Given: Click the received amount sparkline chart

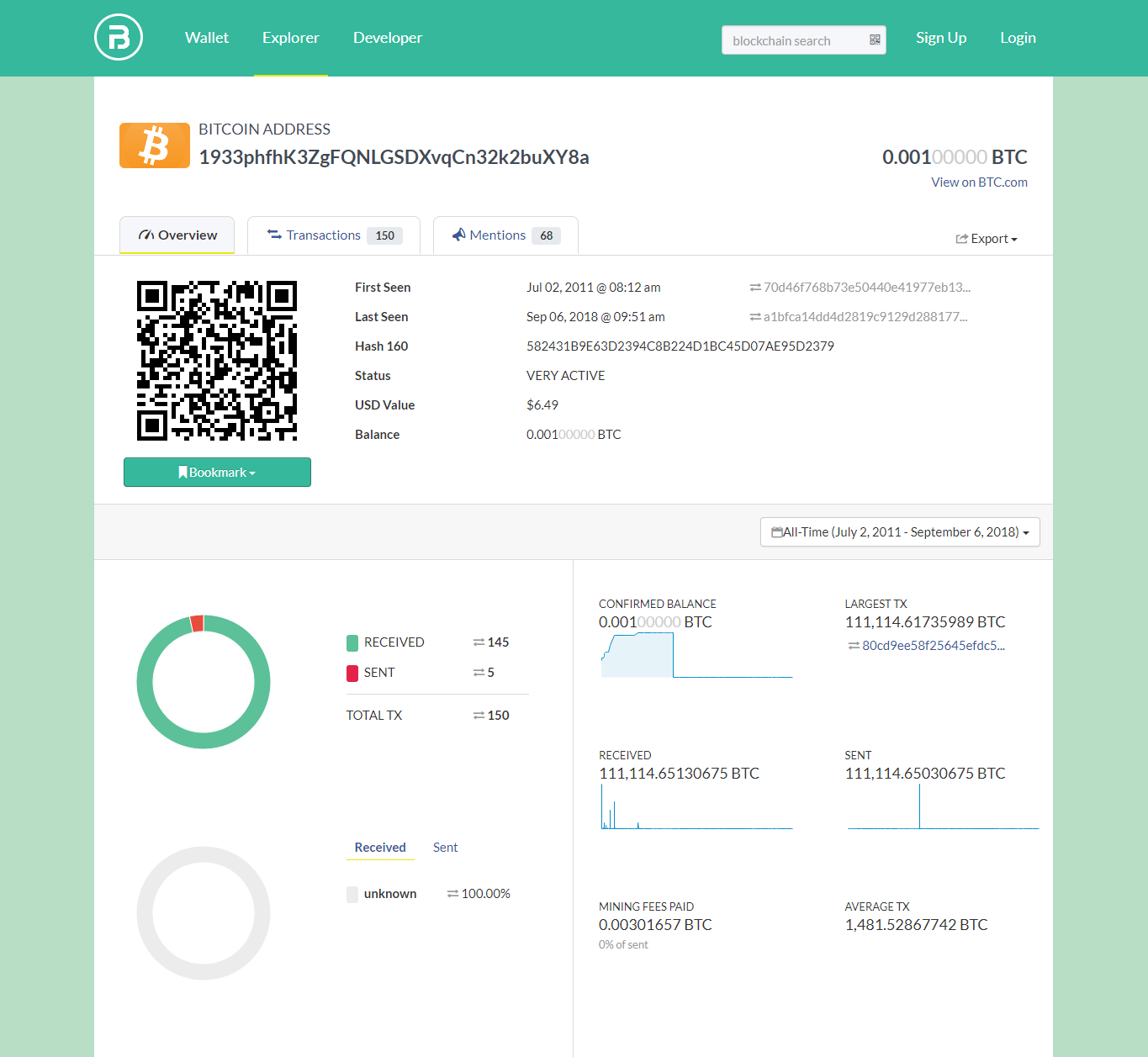Looking at the screenshot, I should click(696, 808).
